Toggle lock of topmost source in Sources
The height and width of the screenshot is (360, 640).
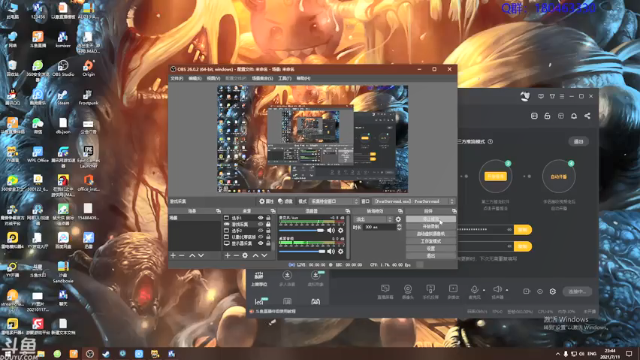click(268, 218)
